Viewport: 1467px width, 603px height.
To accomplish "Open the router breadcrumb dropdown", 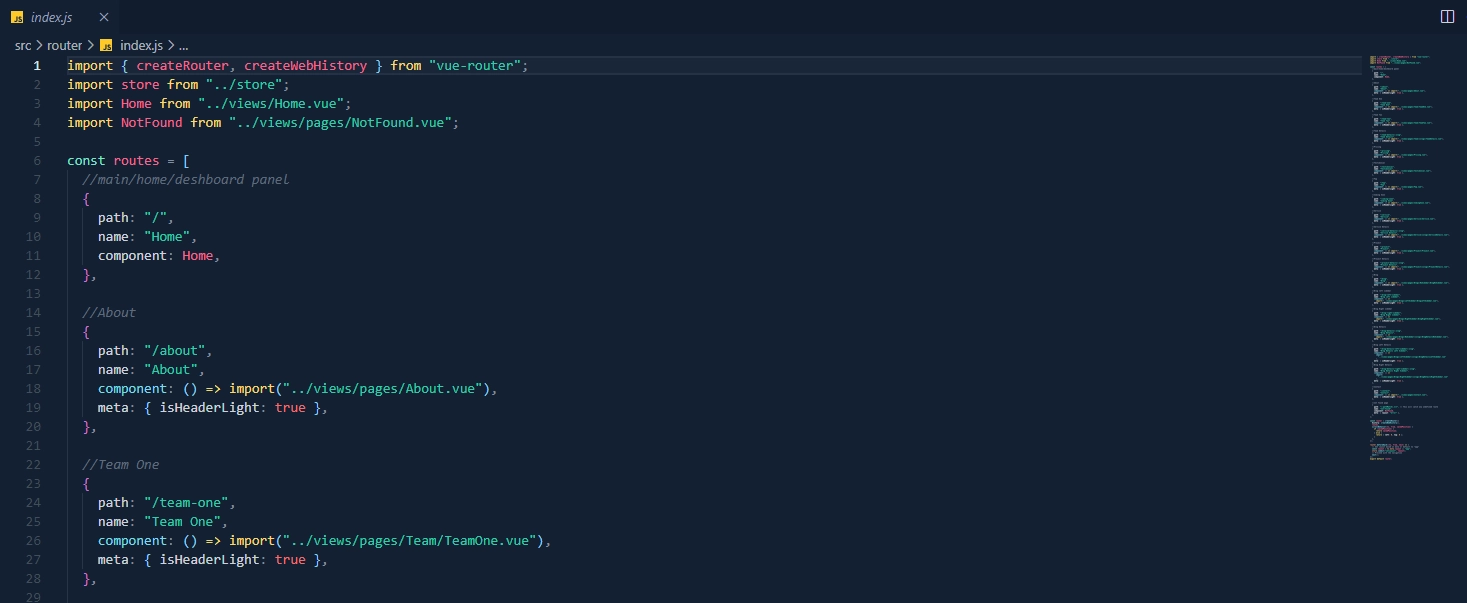I will 64,45.
